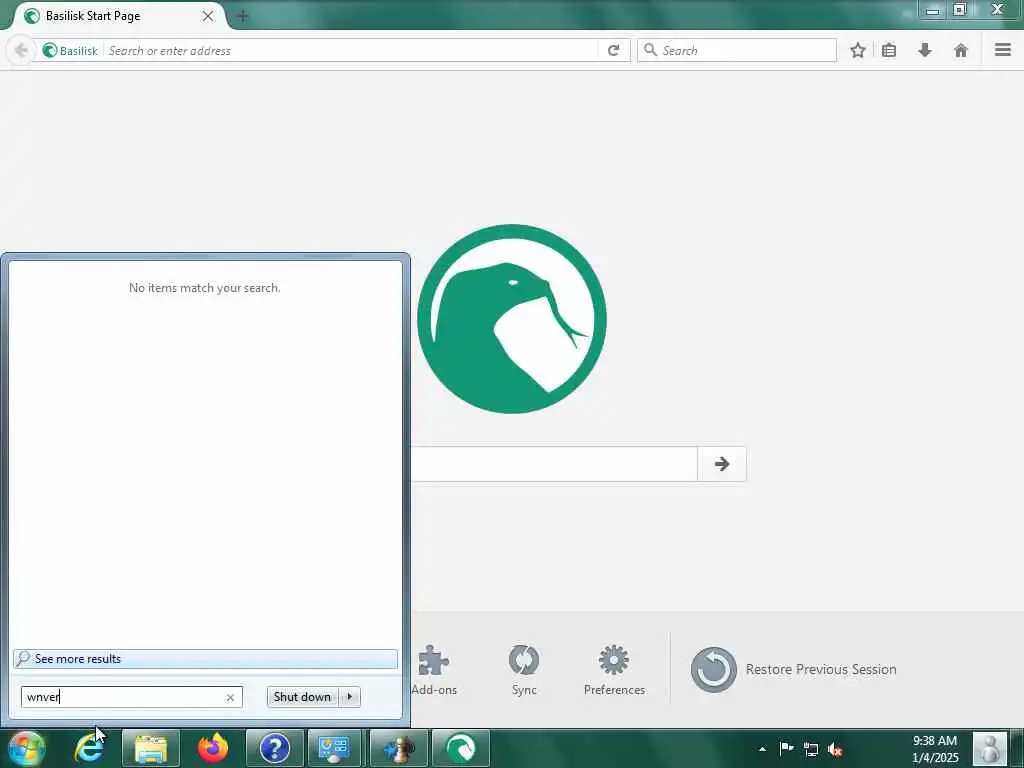Open the Help question mark taskbar icon
The image size is (1024, 768).
[x=274, y=748]
